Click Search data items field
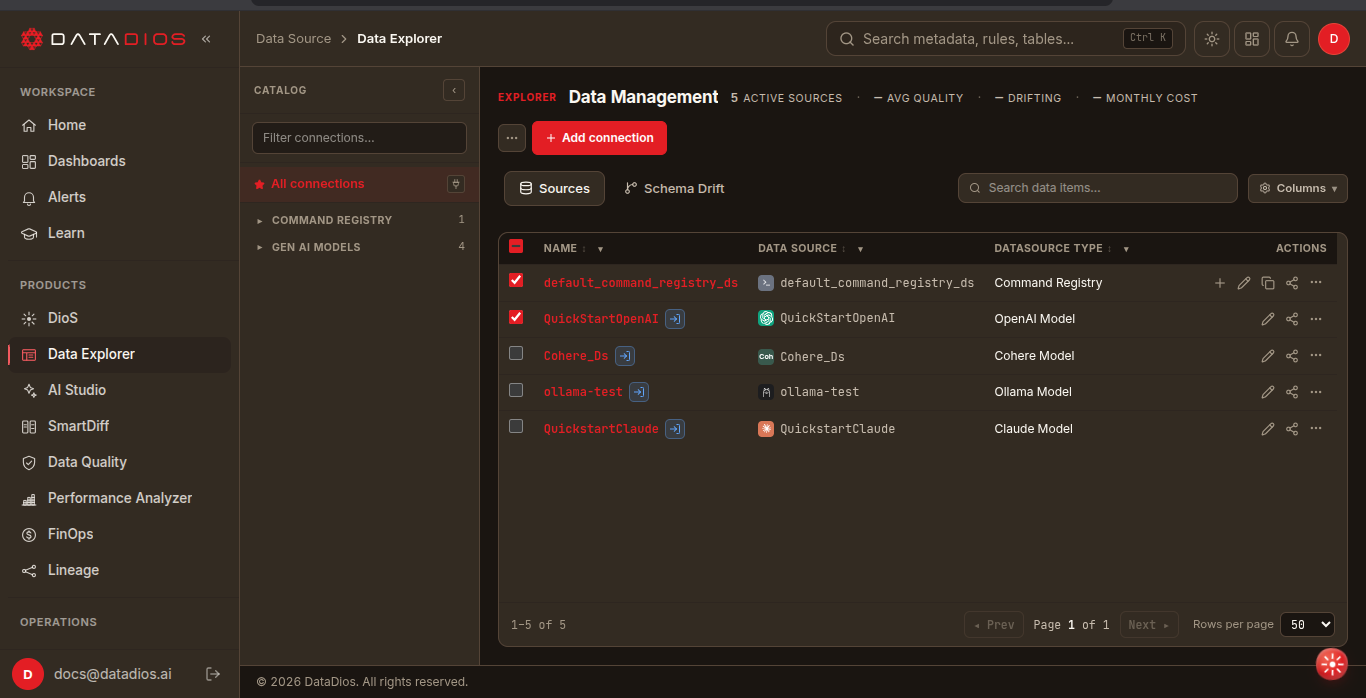The height and width of the screenshot is (698, 1366). (1098, 188)
